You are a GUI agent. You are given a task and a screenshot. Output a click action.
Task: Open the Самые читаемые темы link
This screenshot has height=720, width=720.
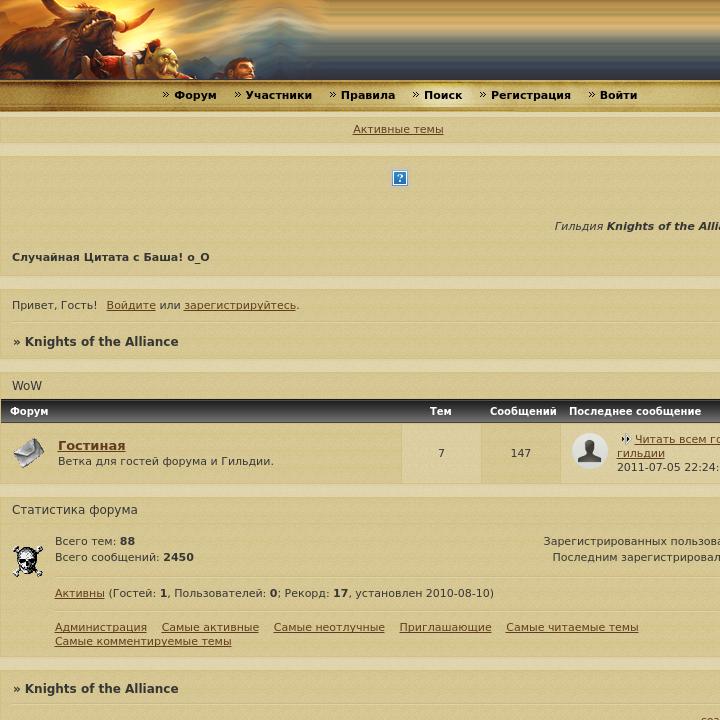[x=572, y=627]
